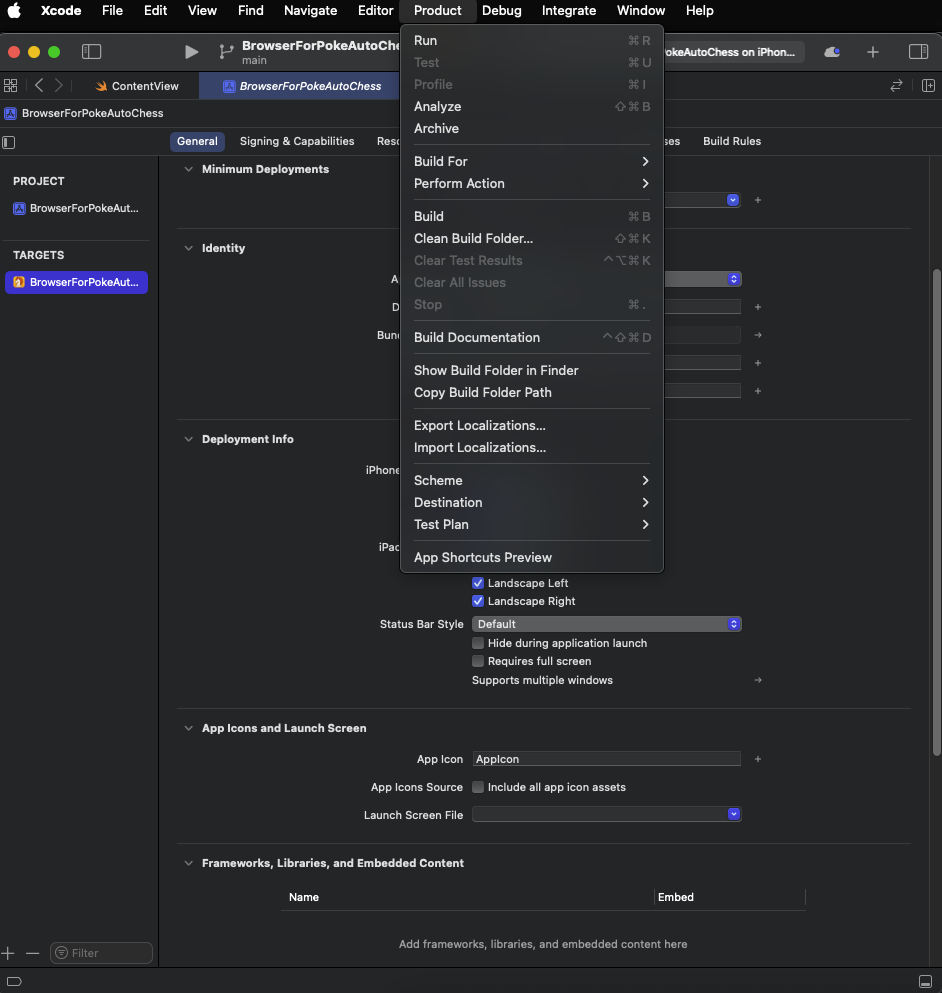
Task: Open the Launch Screen File combo box
Action: [x=606, y=815]
